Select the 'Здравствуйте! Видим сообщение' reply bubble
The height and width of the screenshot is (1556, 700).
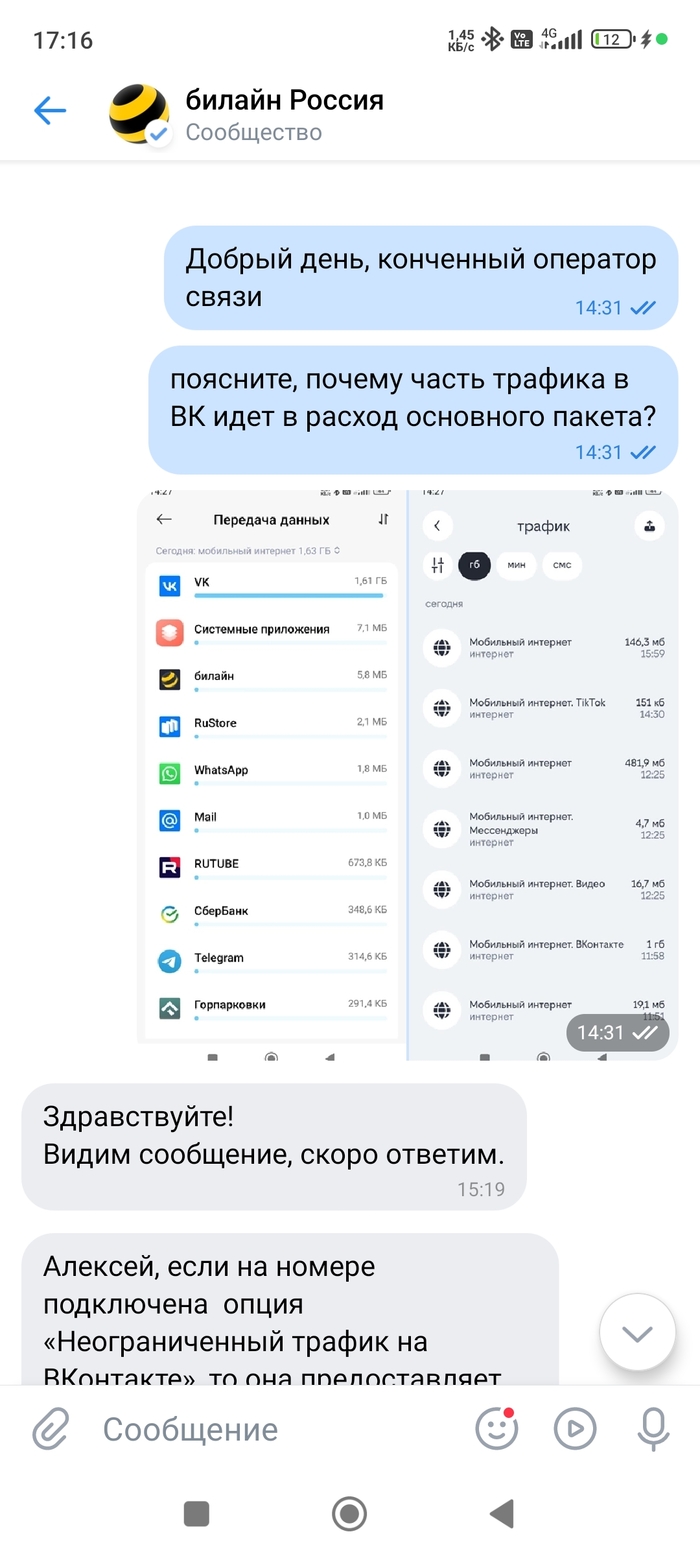[274, 1146]
